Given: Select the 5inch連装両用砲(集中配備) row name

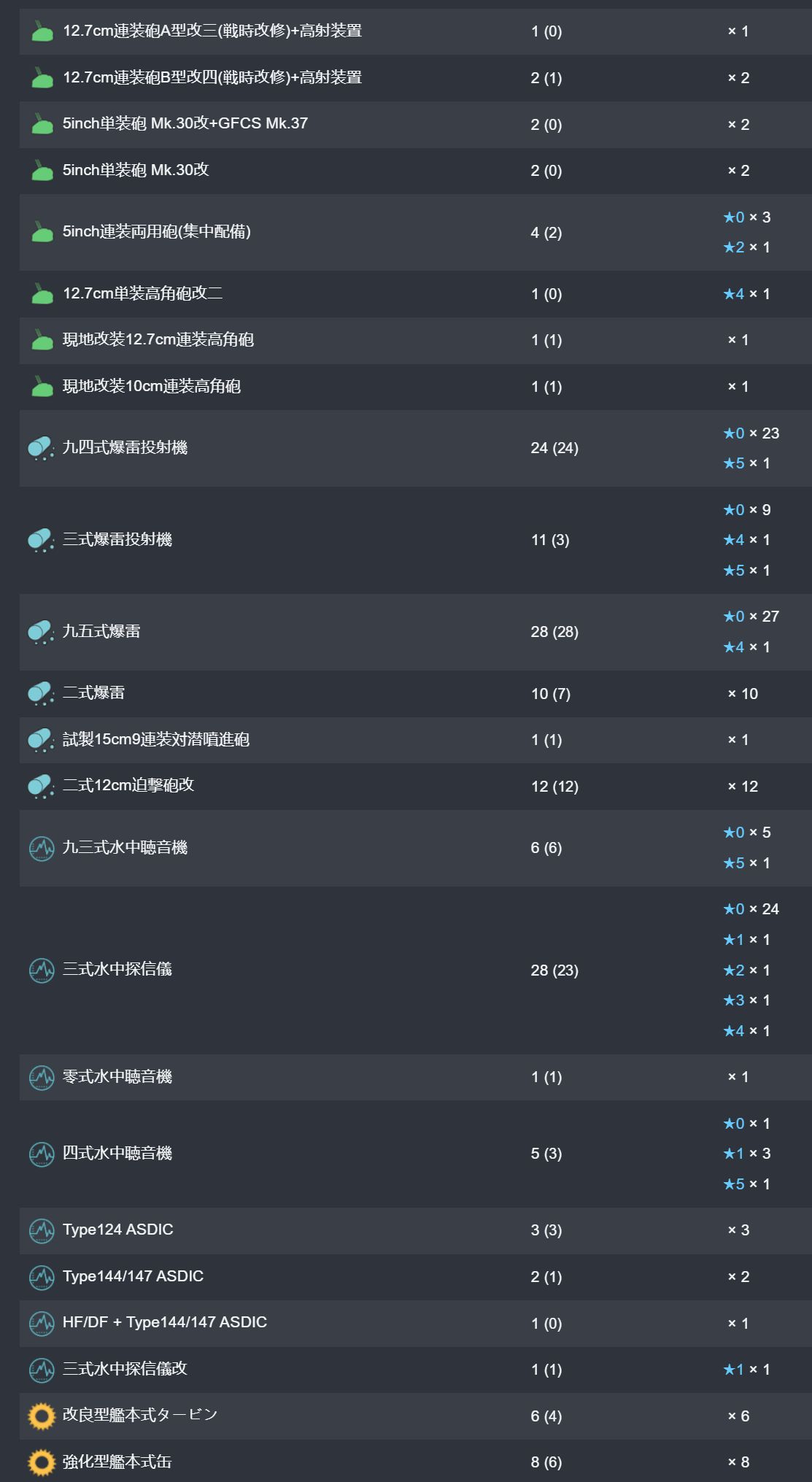Looking at the screenshot, I should [156, 232].
